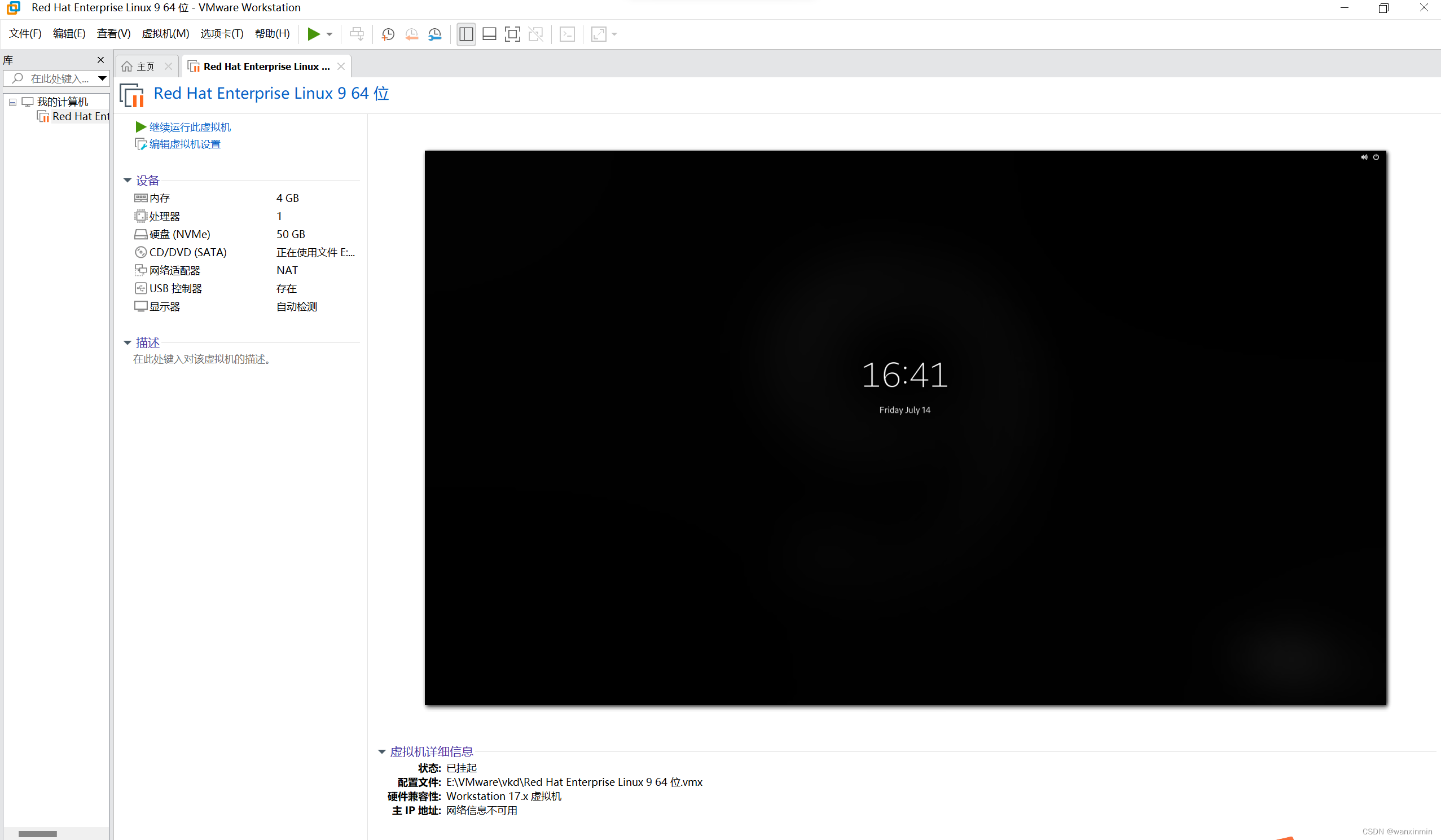Click the status value 已挂起
The width and height of the screenshot is (1441, 840).
pyautogui.click(x=462, y=768)
